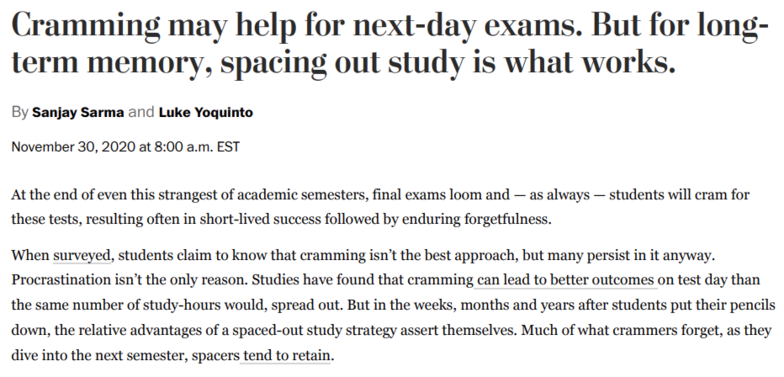784x377 pixels.
Task: Open the Sanjay Sarma author link
Action: click(78, 112)
